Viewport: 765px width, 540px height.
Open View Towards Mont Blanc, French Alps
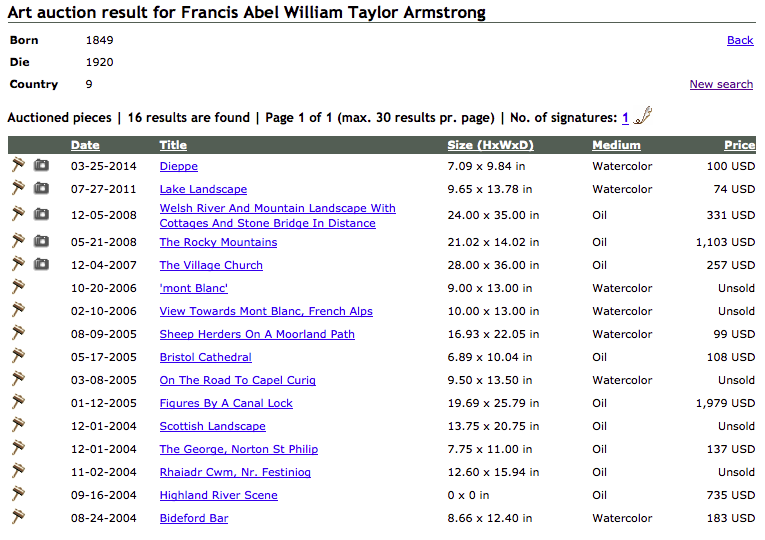coord(266,311)
